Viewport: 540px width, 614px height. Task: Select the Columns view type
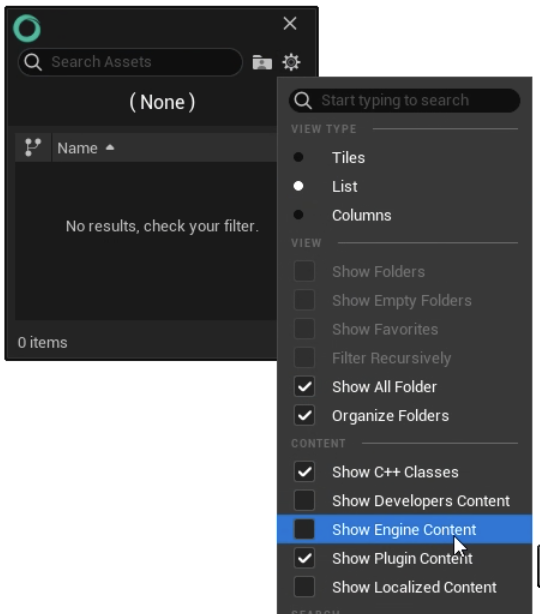(404, 215)
